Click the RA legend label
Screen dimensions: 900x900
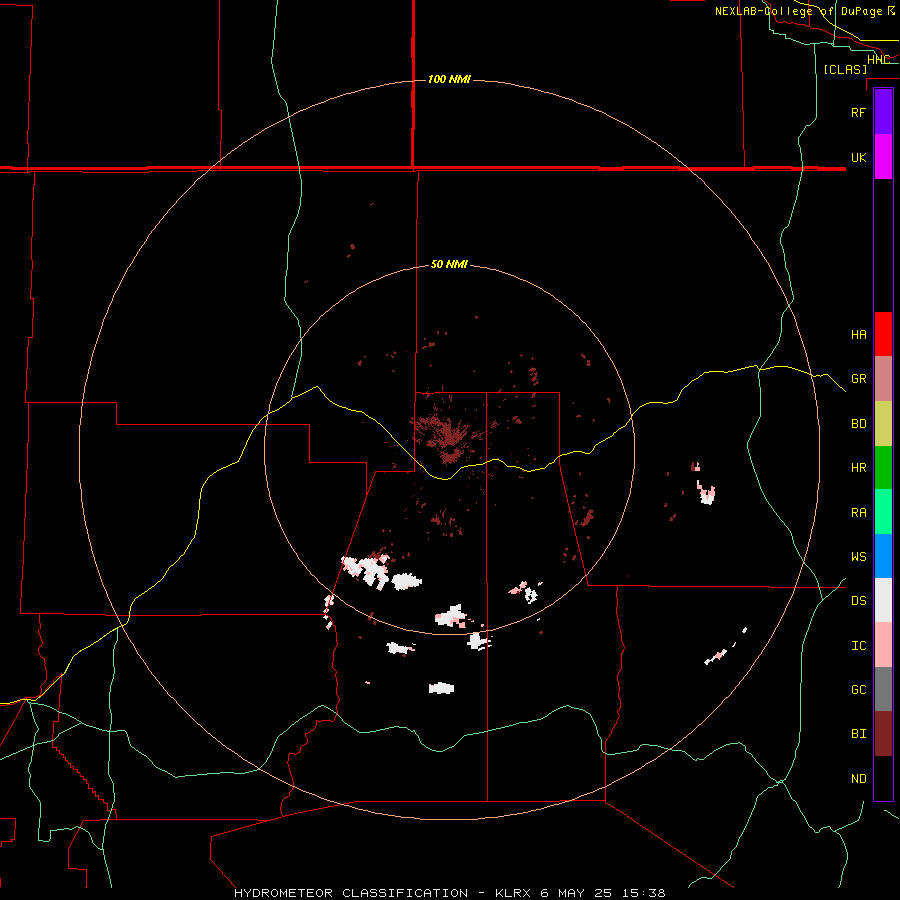point(858,513)
